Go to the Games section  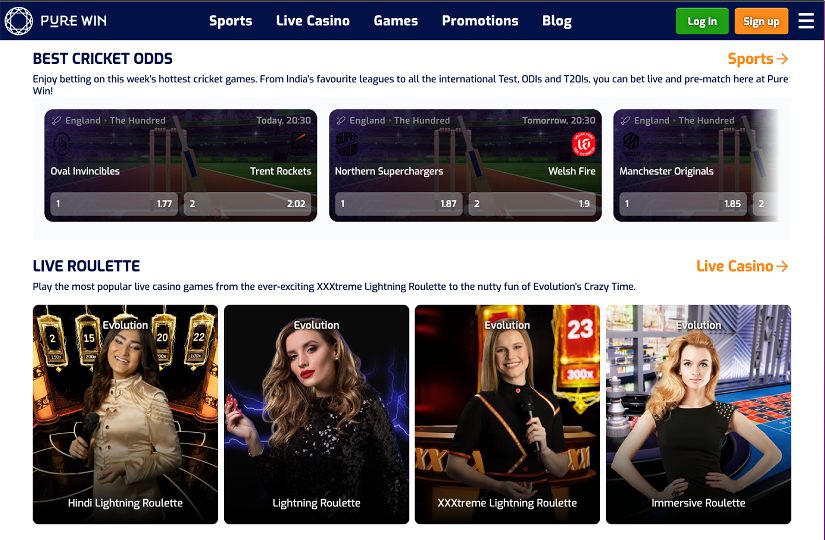396,21
